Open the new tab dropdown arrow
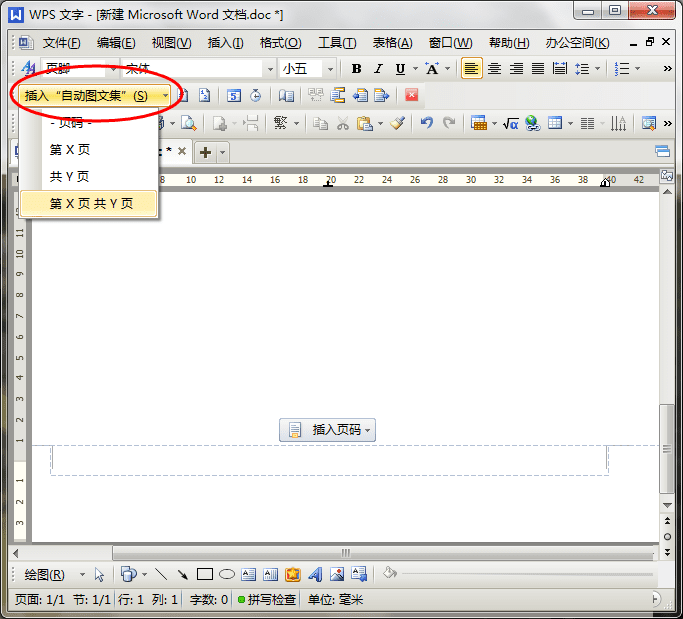This screenshot has height=619, width=683. (x=223, y=152)
